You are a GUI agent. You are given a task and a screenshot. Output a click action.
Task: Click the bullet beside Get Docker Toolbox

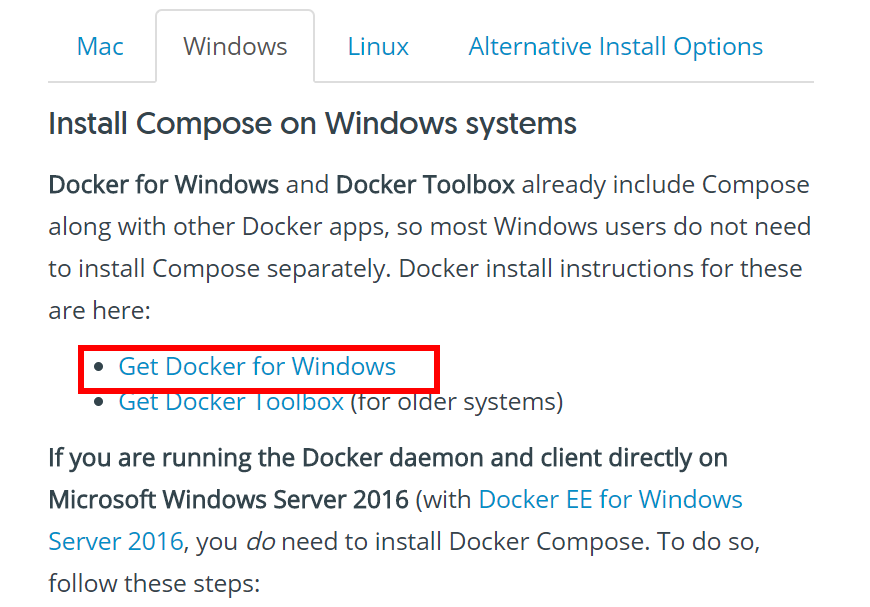pyautogui.click(x=99, y=402)
